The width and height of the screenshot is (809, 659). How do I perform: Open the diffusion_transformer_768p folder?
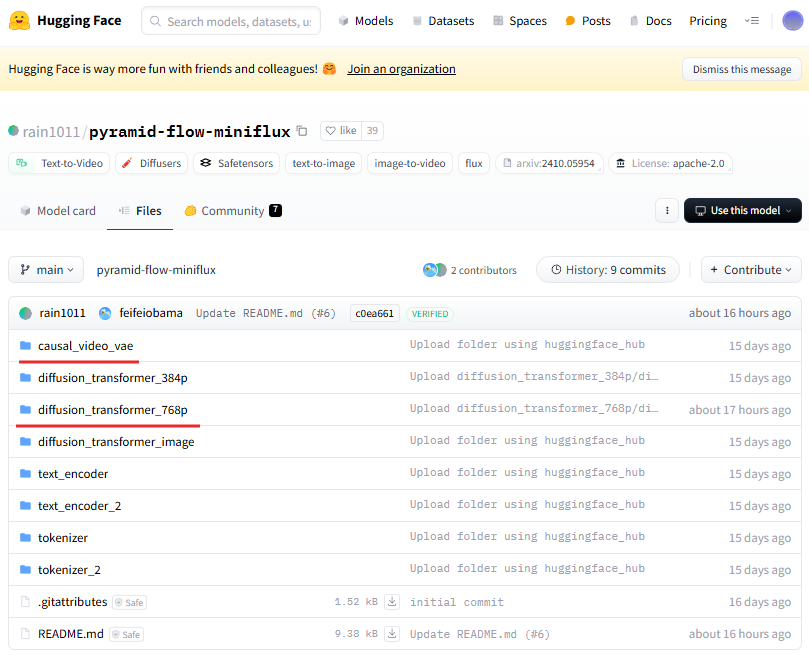point(112,410)
